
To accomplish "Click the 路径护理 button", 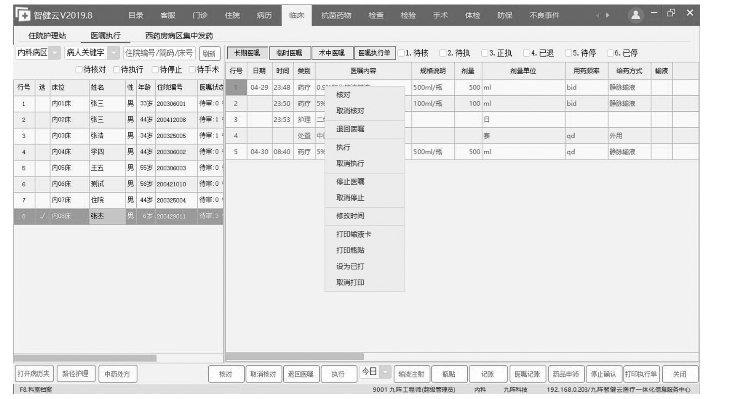I will [75, 373].
